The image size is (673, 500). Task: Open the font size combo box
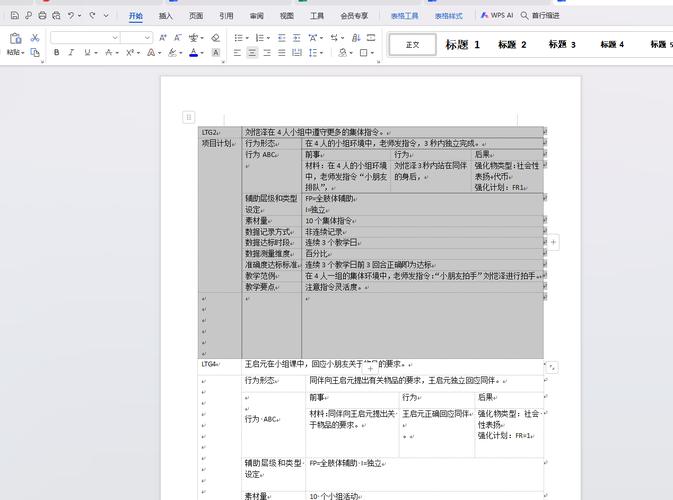pyautogui.click(x=136, y=38)
